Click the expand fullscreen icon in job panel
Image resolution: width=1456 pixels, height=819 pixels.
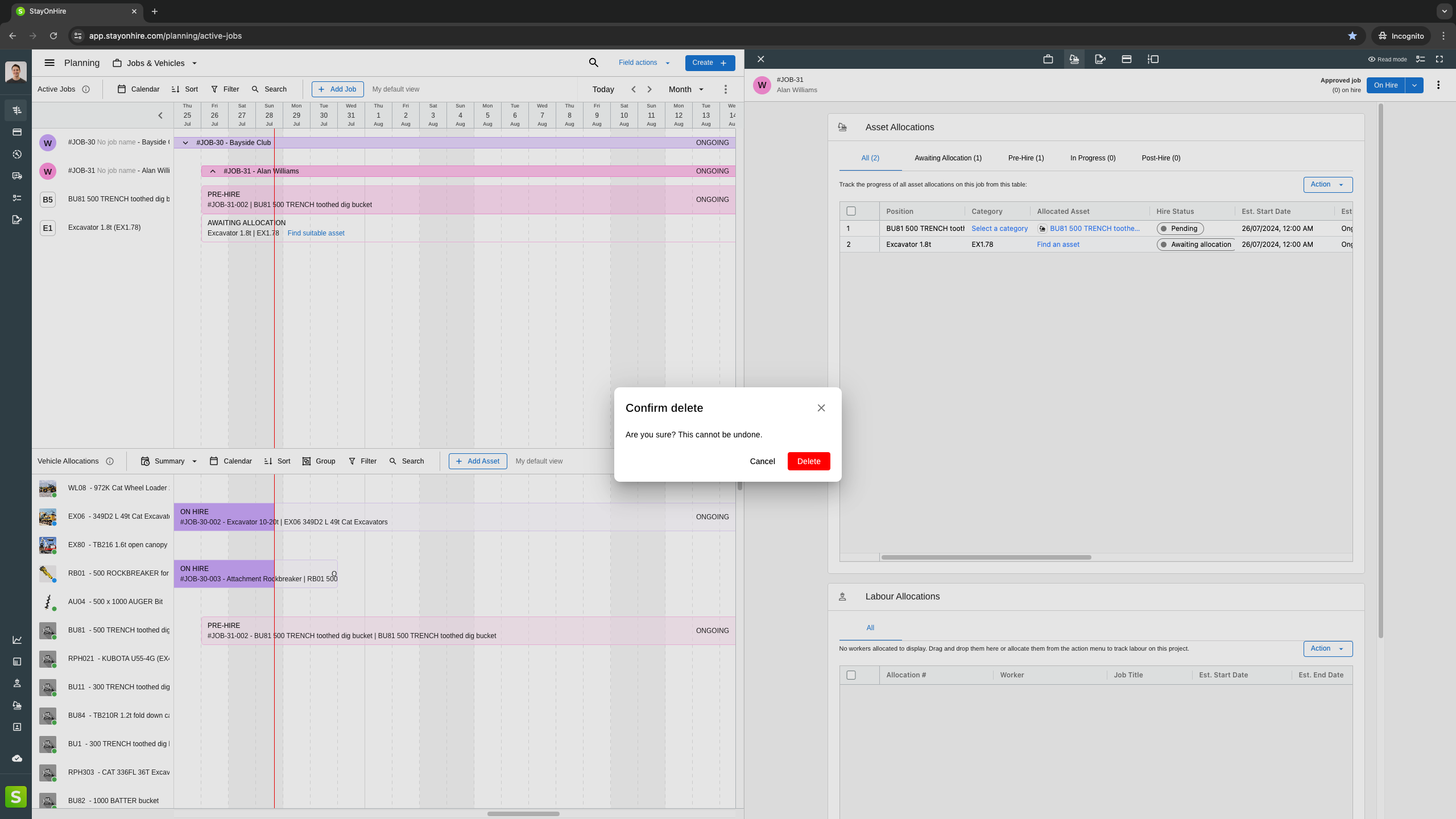click(1440, 59)
